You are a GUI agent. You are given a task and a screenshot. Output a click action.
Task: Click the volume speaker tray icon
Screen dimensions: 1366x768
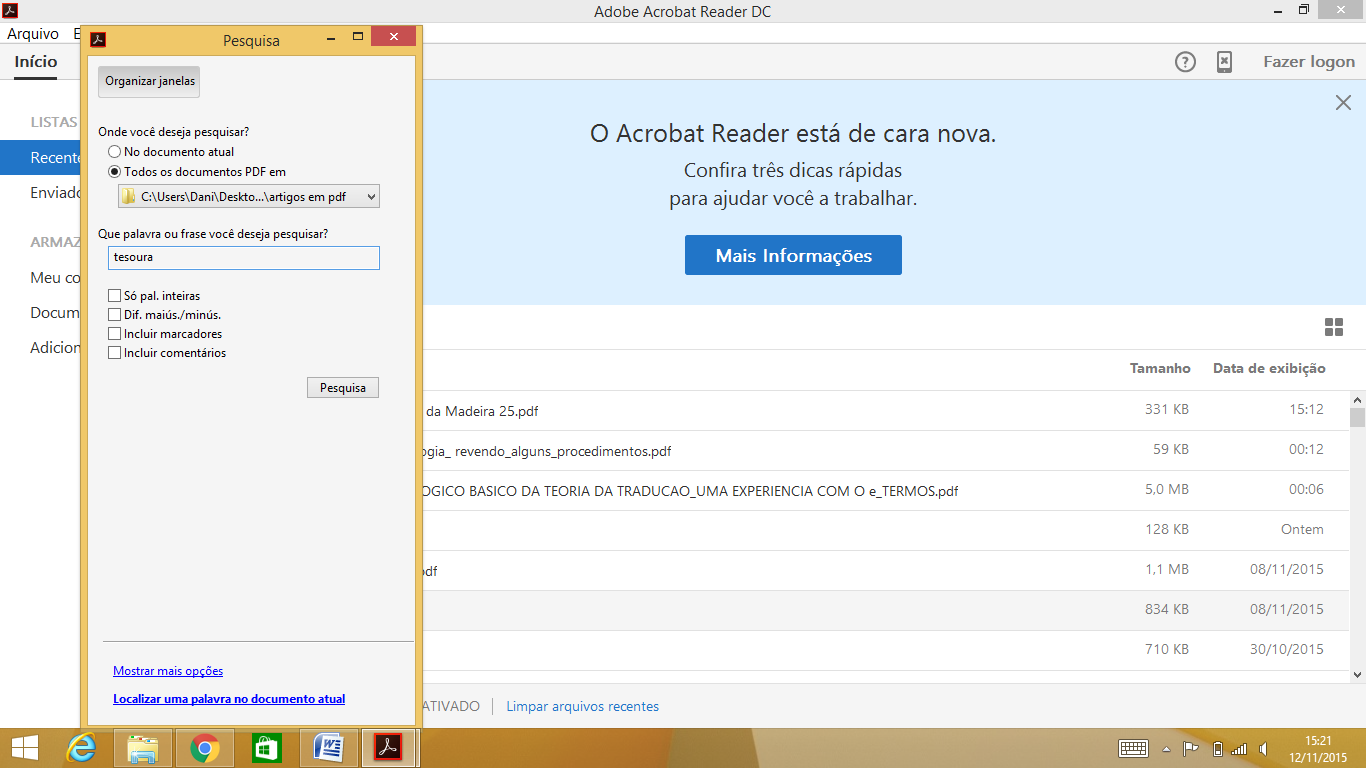(1264, 748)
